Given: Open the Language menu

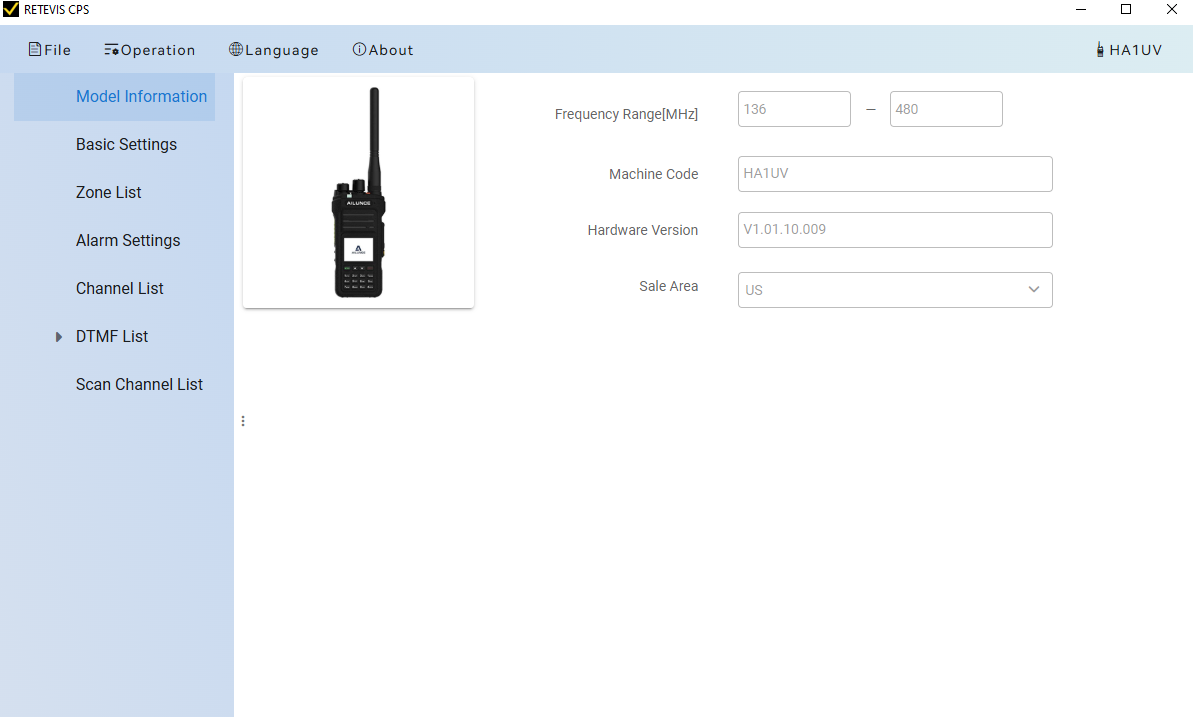Looking at the screenshot, I should click(x=281, y=50).
